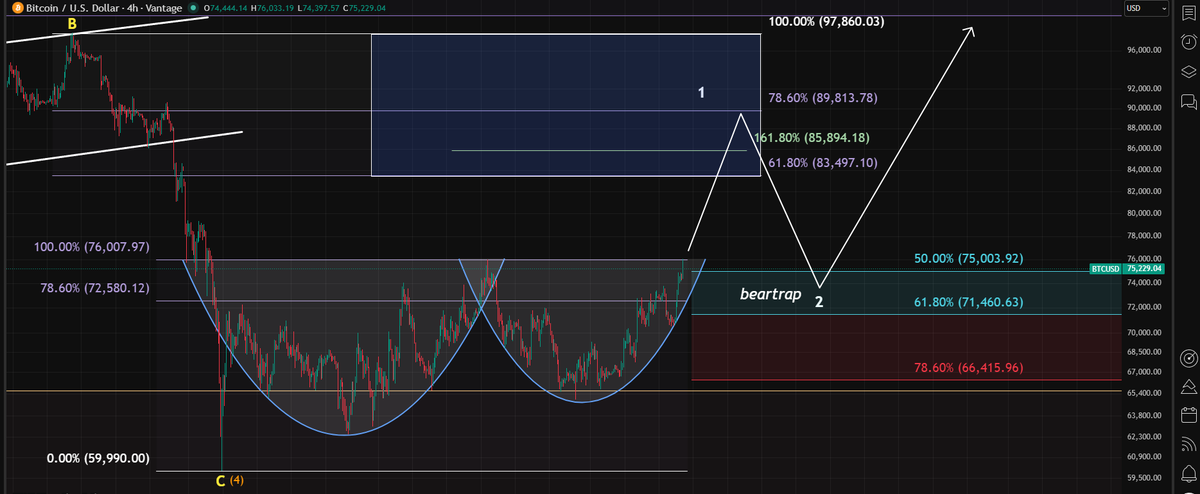Click the green market status dot
The image size is (1200, 494).
(192, 9)
